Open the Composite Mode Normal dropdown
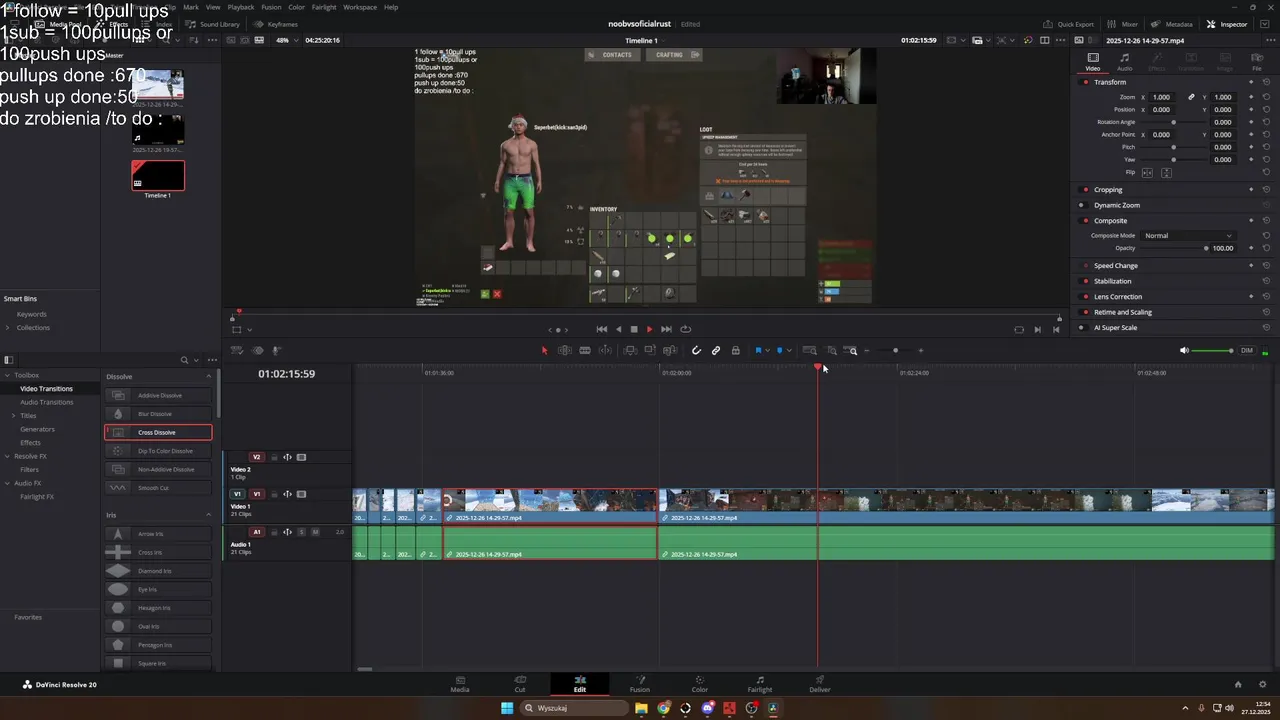The image size is (1280, 720). (x=1188, y=235)
